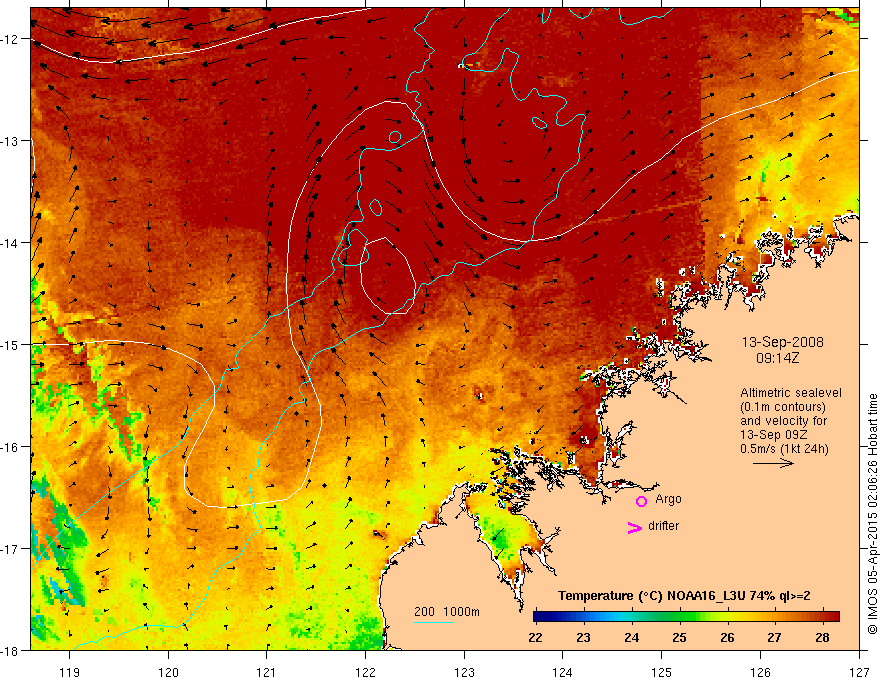Click the 24 value on temperature scale
Image resolution: width=880 pixels, height=680 pixels.
click(x=631, y=637)
